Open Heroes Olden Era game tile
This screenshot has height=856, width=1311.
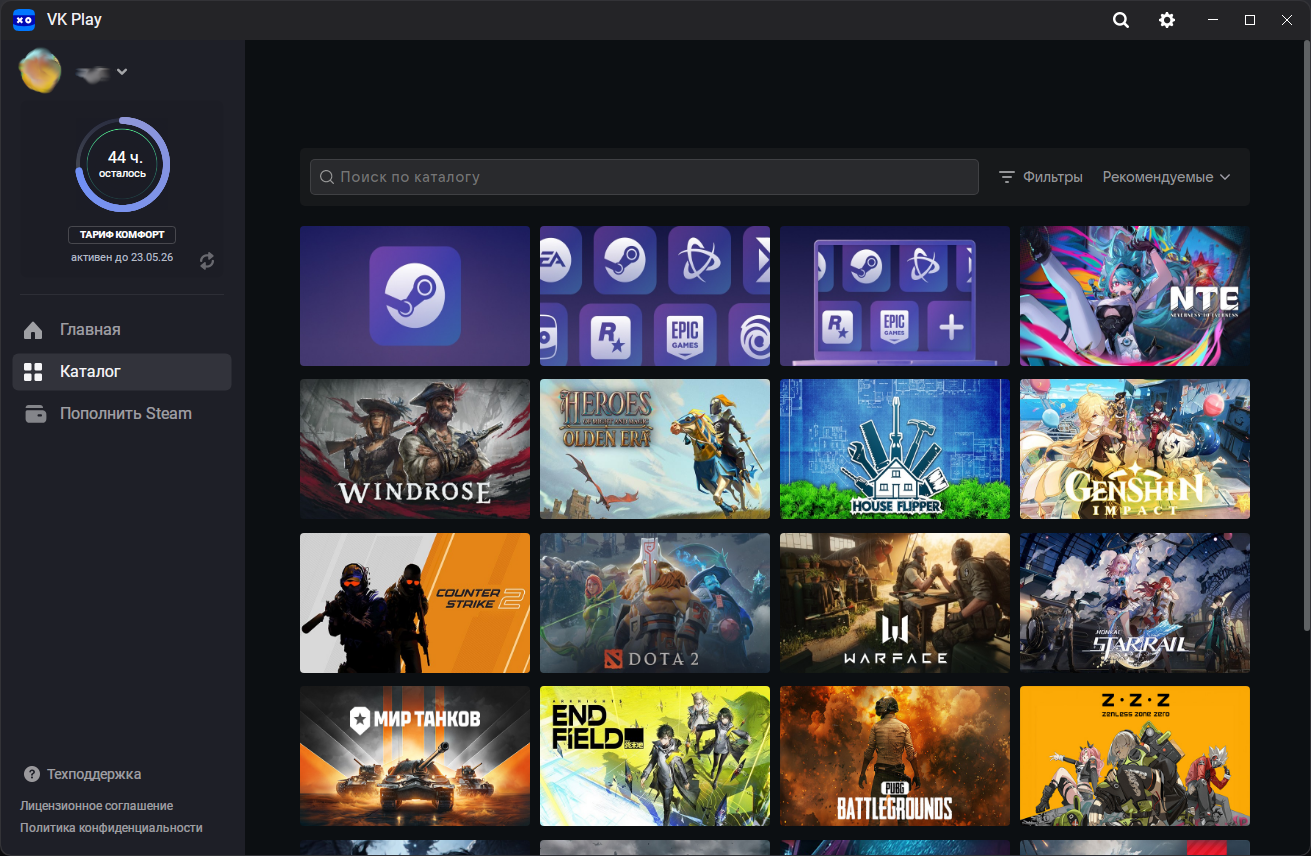(655, 449)
